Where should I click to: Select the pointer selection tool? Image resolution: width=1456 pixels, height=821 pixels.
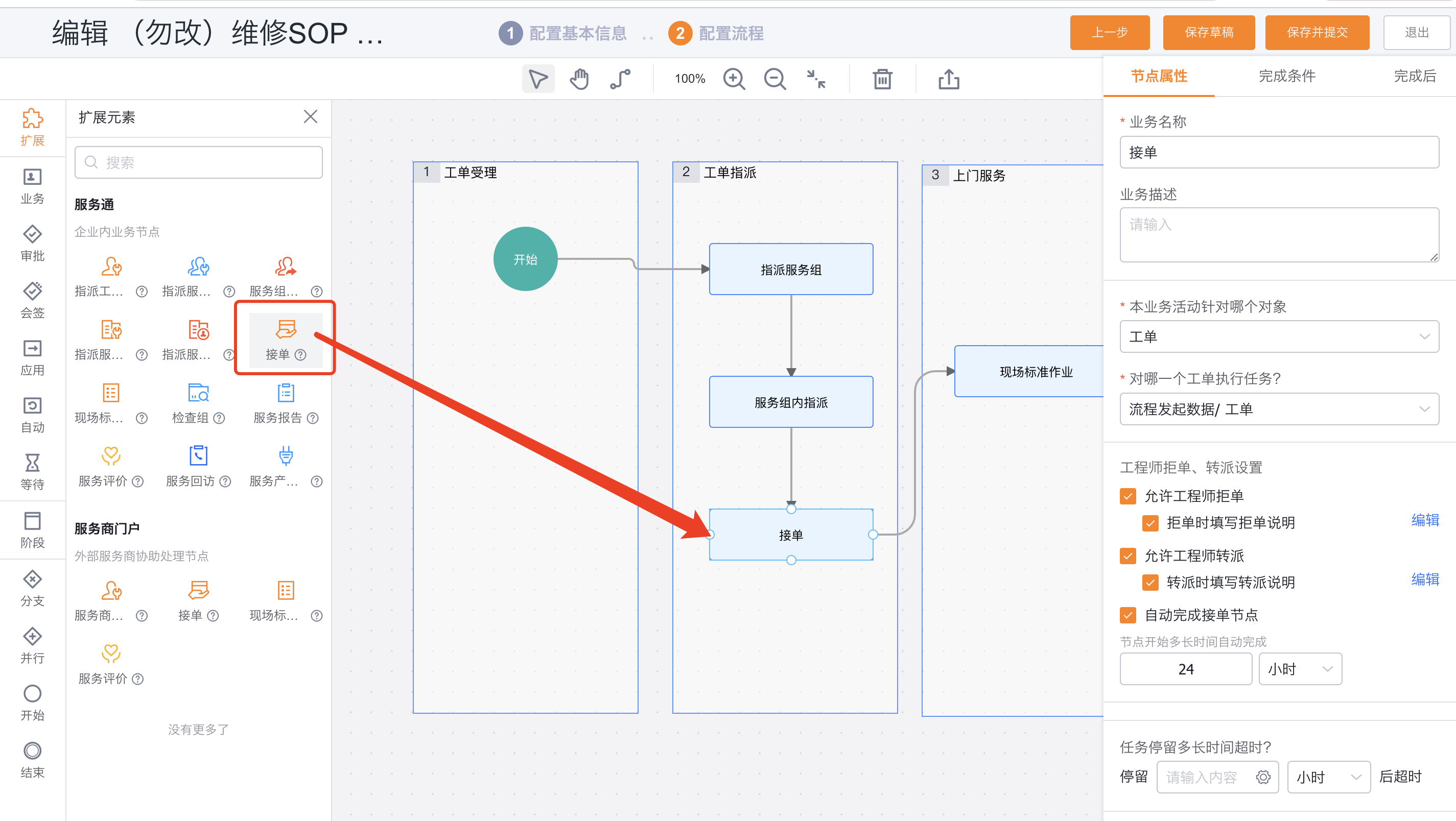(x=537, y=79)
